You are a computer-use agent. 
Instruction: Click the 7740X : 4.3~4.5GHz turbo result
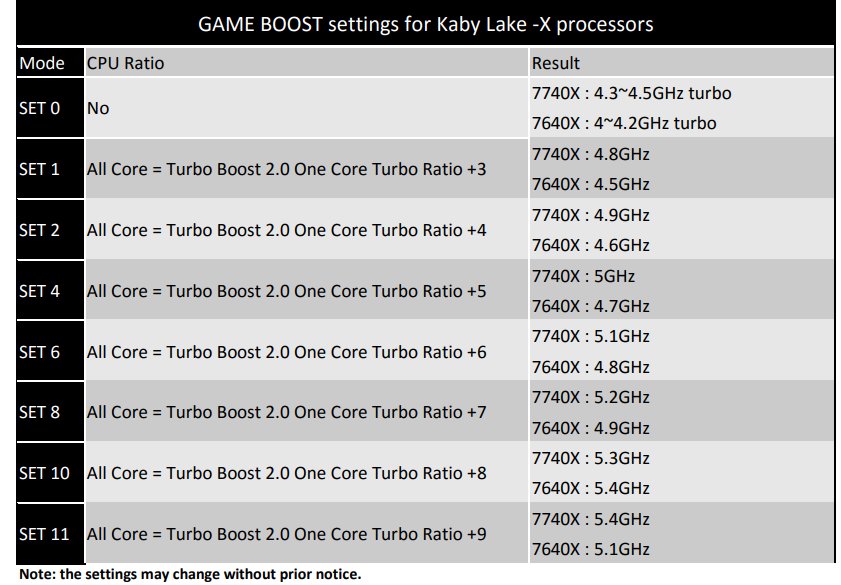coord(631,93)
